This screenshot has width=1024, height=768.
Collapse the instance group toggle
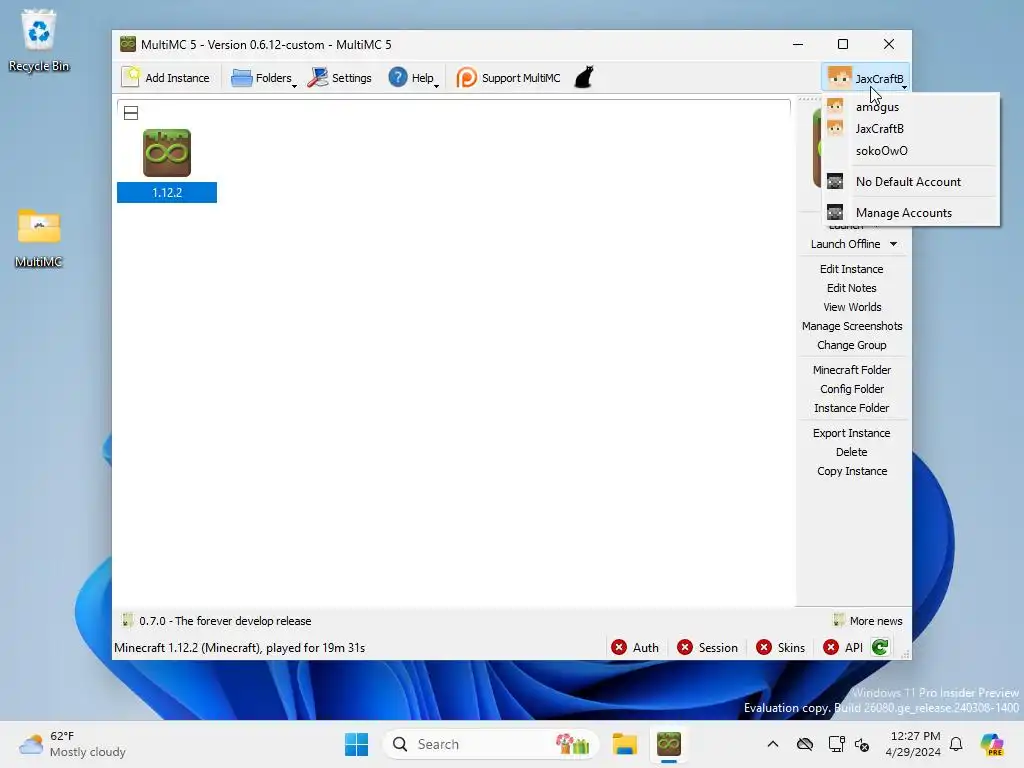(x=131, y=113)
